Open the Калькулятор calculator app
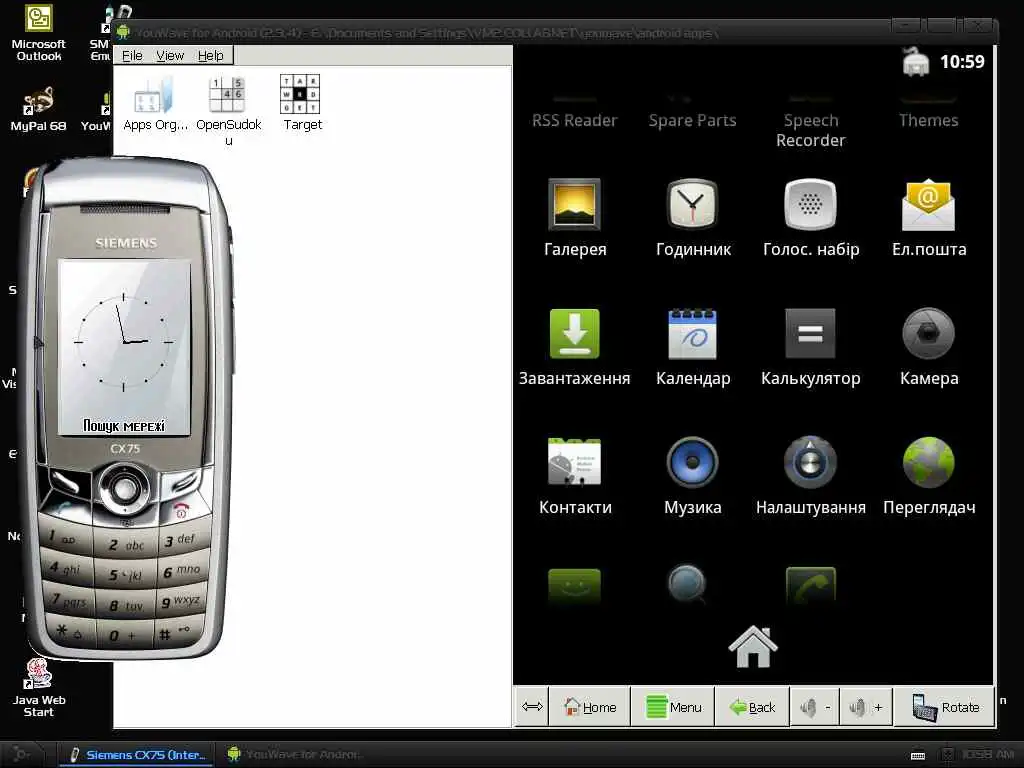The width and height of the screenshot is (1024, 768). point(810,347)
